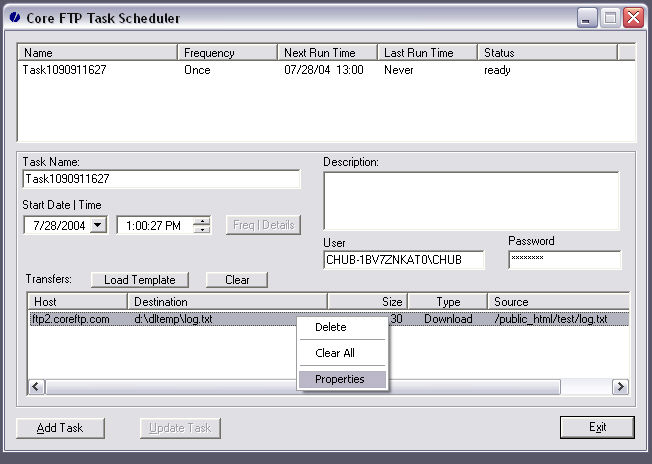Decrease time with the down spinner arrow
The height and width of the screenshot is (464, 652).
pyautogui.click(x=202, y=230)
